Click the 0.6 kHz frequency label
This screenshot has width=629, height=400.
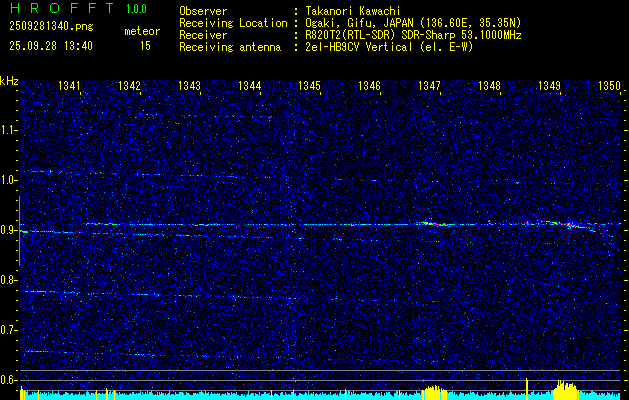9,379
